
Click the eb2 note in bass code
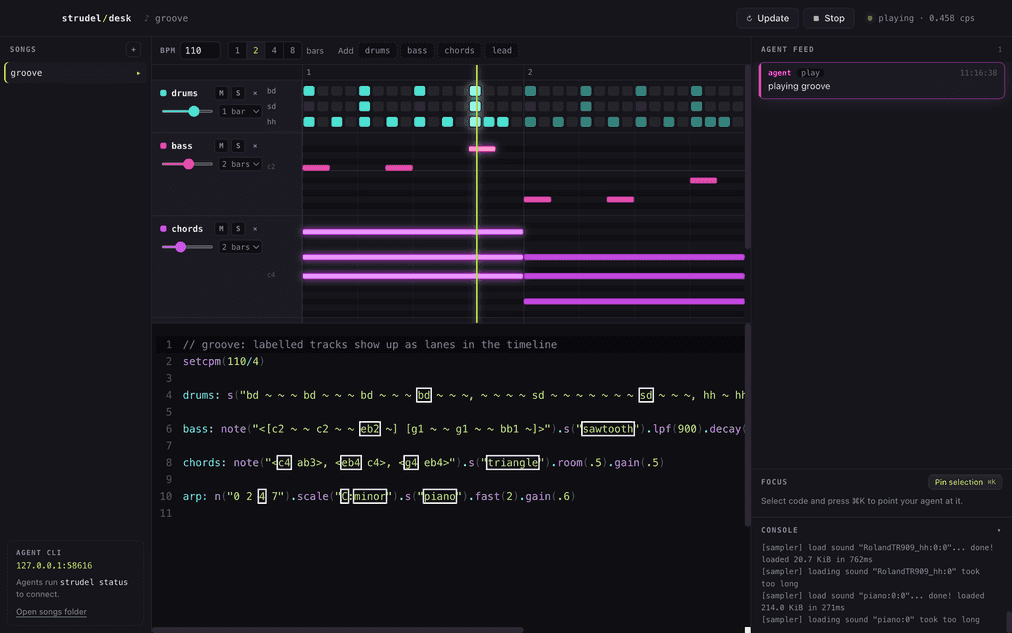[x=370, y=429]
